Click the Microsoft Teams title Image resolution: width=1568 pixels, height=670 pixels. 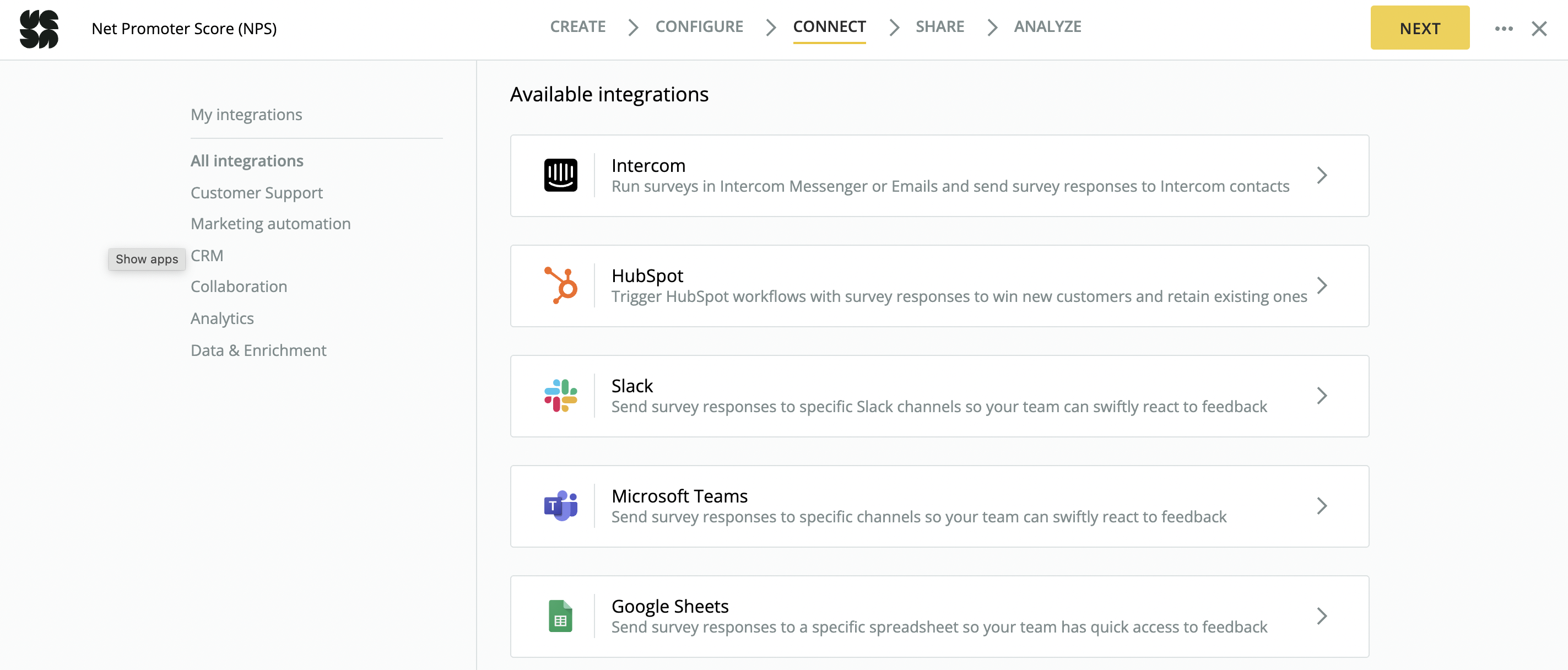[x=679, y=496]
